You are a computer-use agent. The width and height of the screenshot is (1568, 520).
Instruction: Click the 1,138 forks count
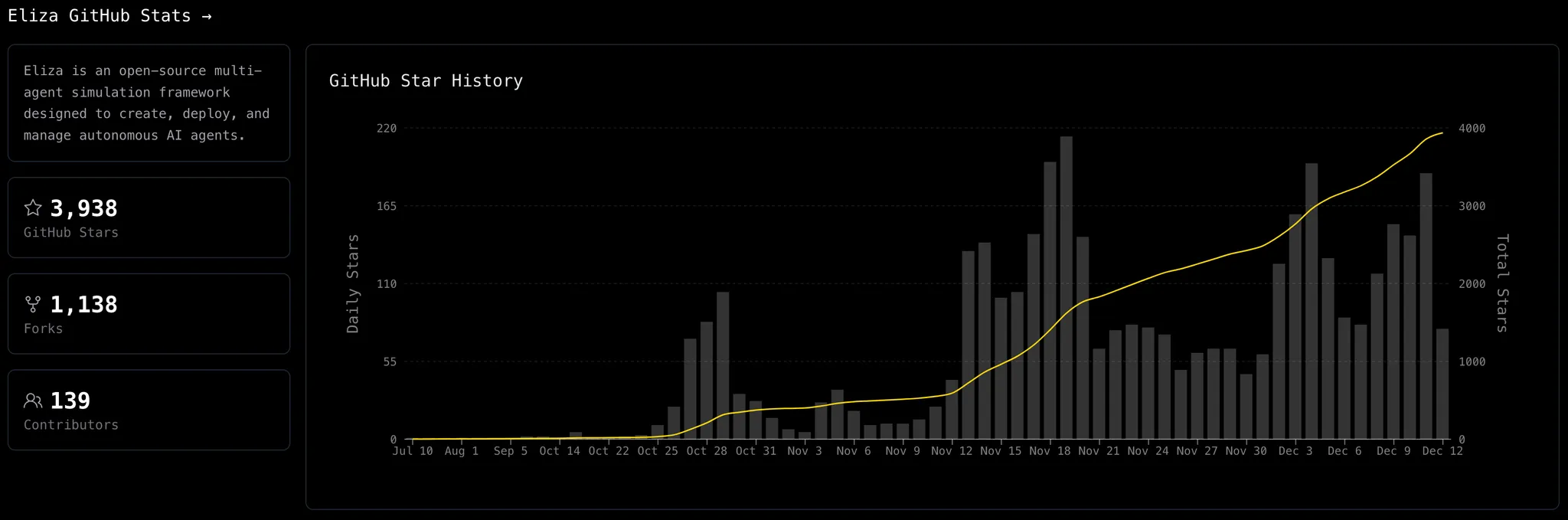point(83,305)
